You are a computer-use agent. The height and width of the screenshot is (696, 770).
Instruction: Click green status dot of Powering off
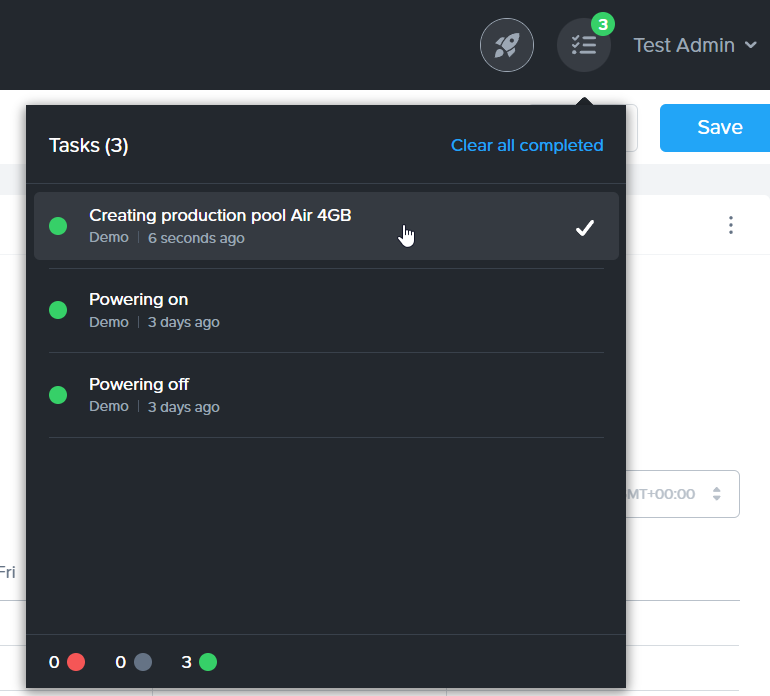point(58,394)
